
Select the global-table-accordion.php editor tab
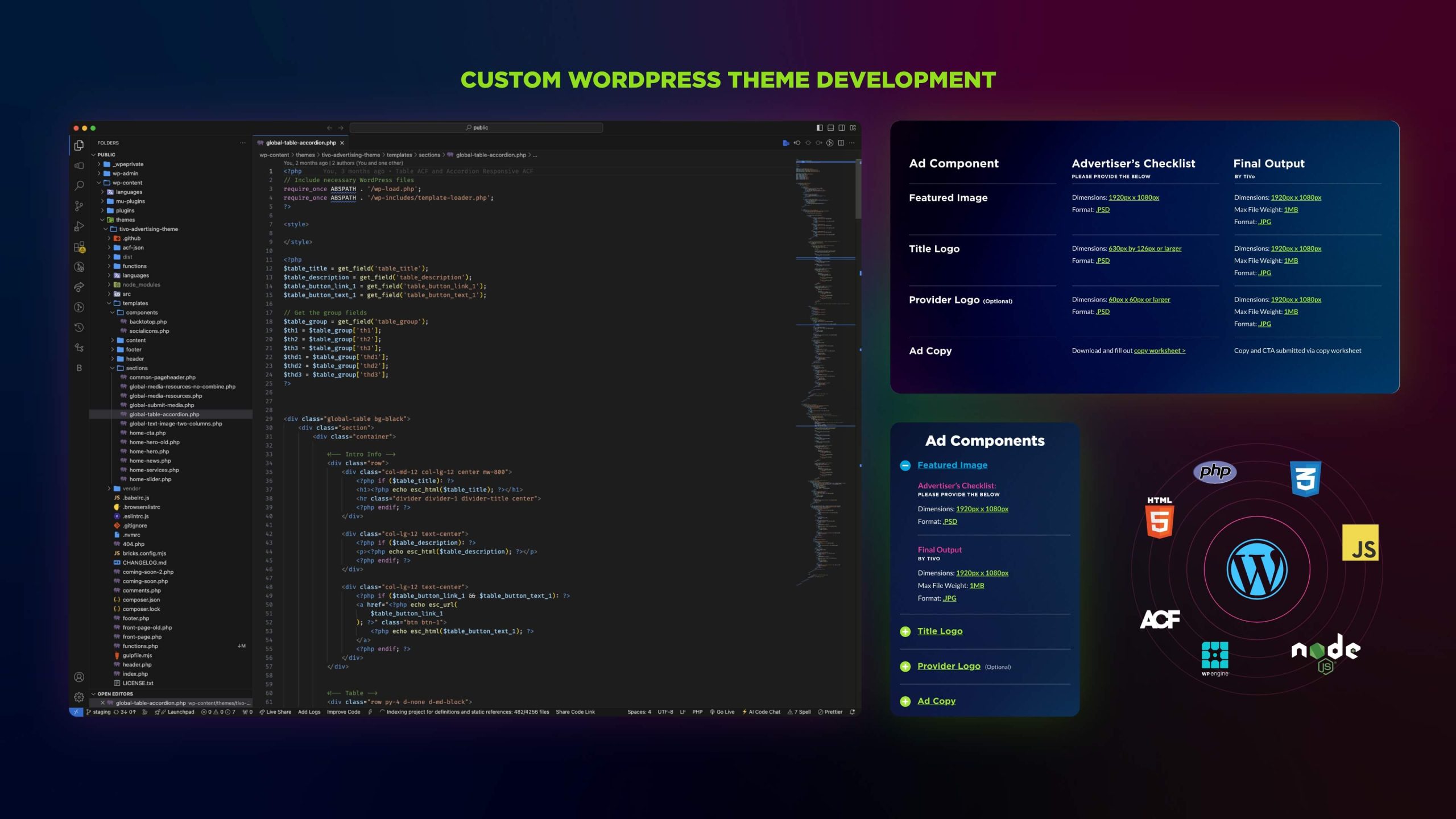pyautogui.click(x=300, y=143)
